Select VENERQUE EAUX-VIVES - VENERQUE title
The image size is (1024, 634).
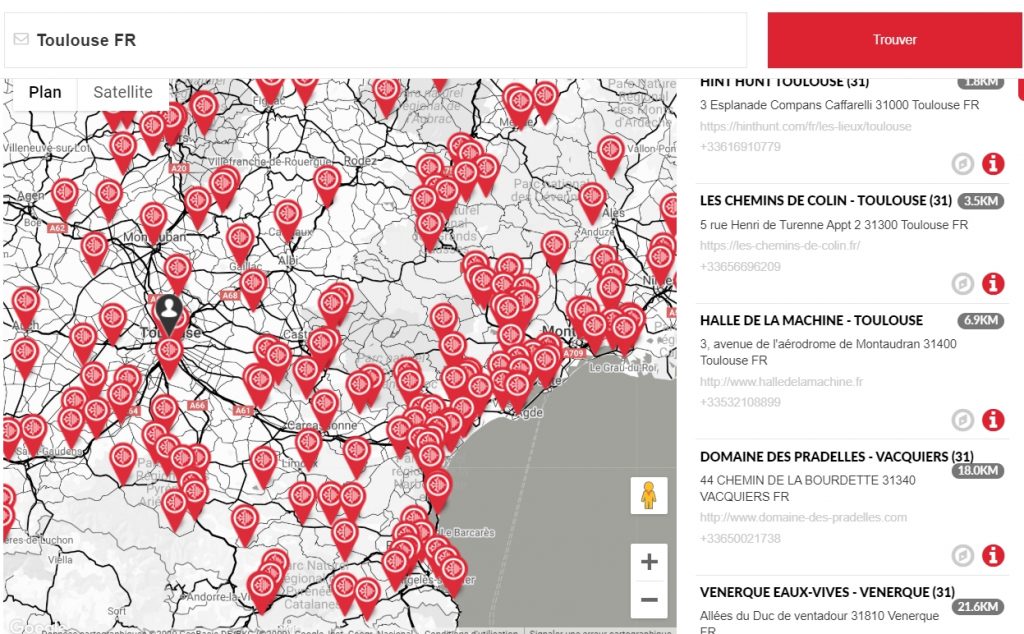click(x=827, y=592)
